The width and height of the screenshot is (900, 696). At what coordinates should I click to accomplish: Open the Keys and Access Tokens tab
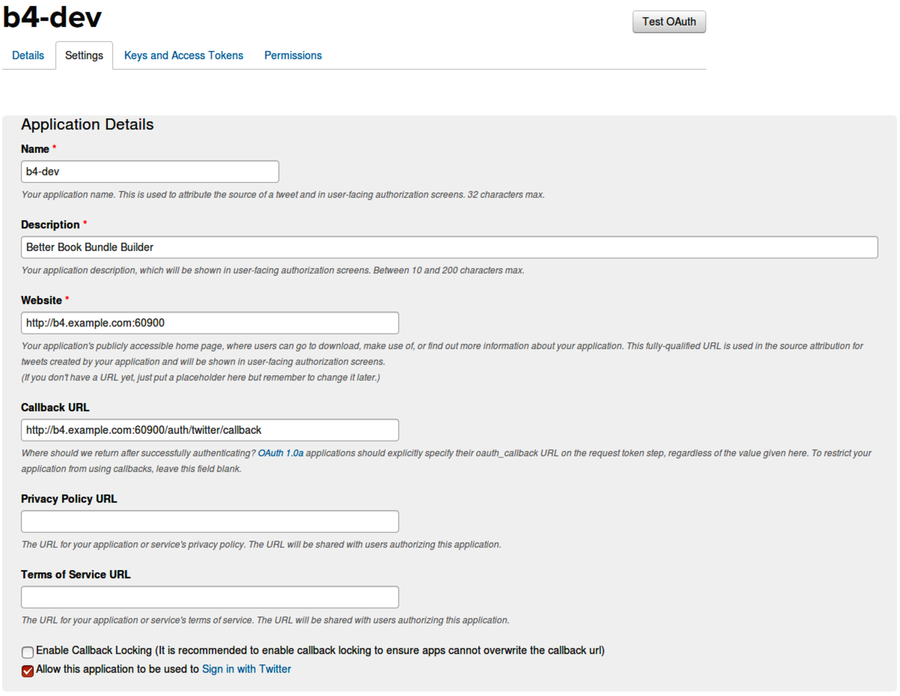pyautogui.click(x=183, y=55)
